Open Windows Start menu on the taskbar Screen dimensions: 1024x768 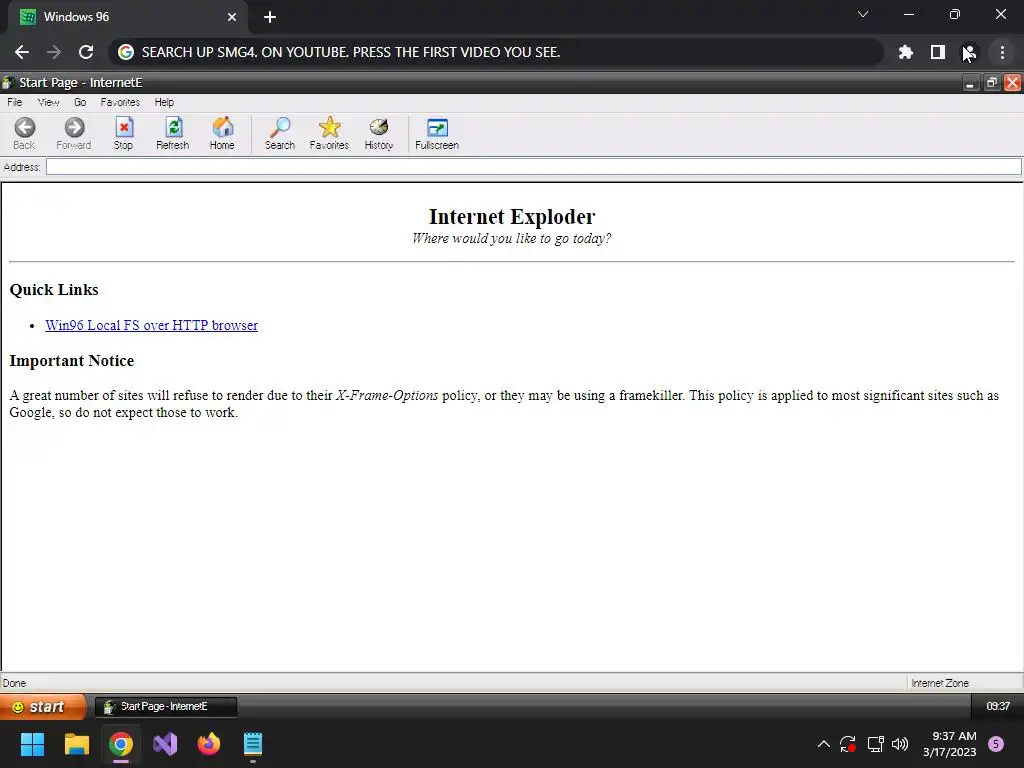(x=32, y=744)
